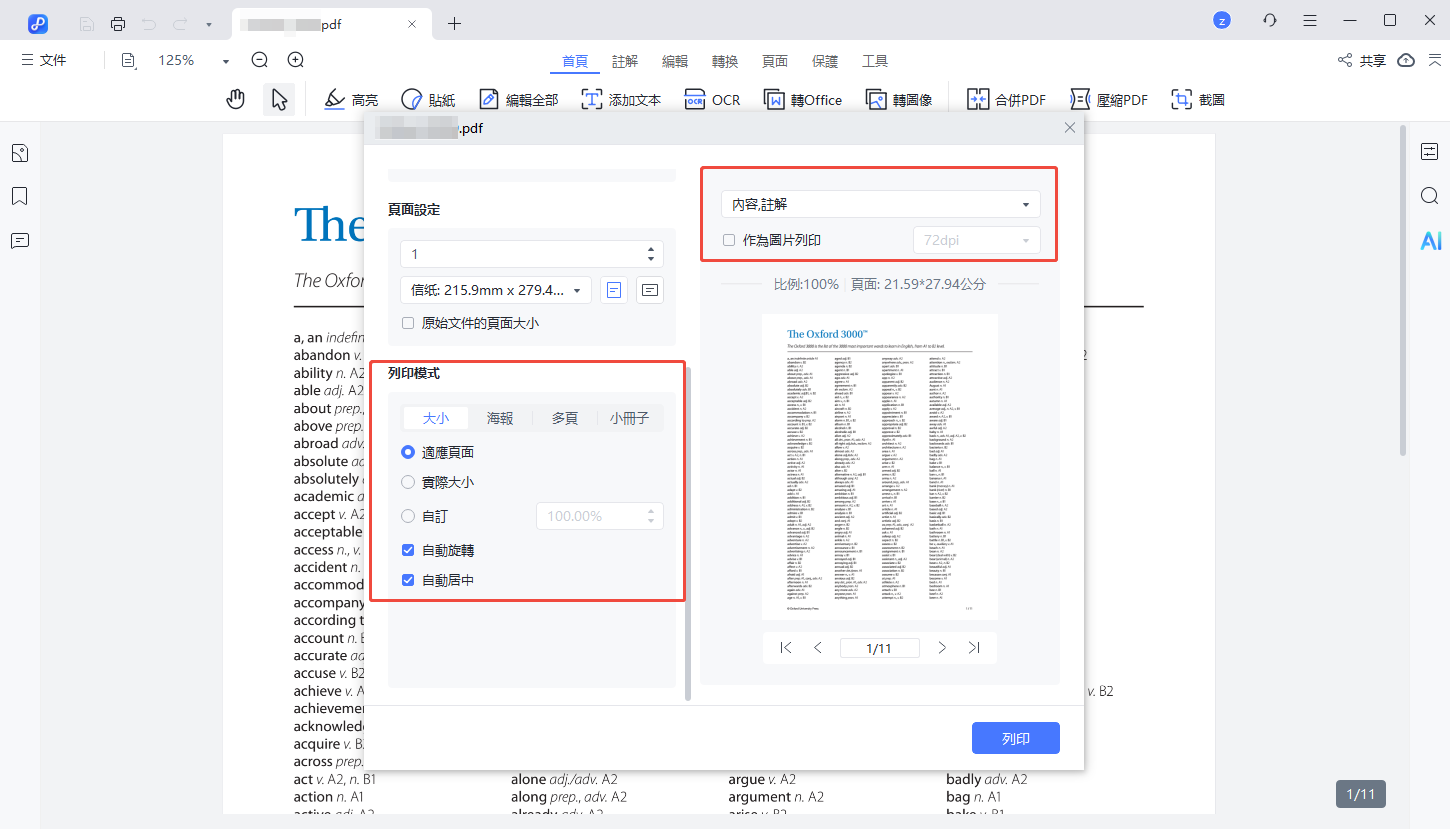Switch to the 保護 ribbon tab

[825, 60]
